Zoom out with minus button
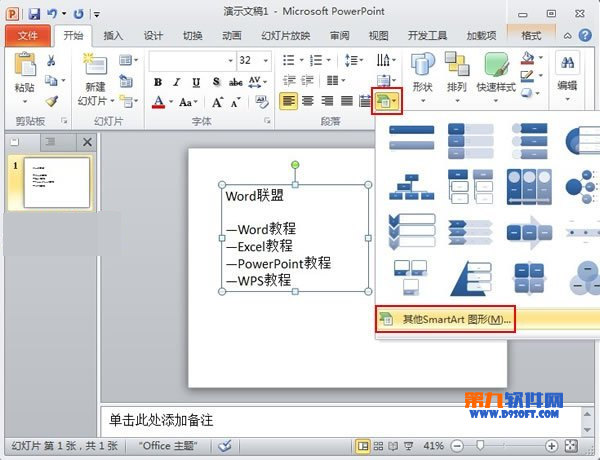 (457, 445)
